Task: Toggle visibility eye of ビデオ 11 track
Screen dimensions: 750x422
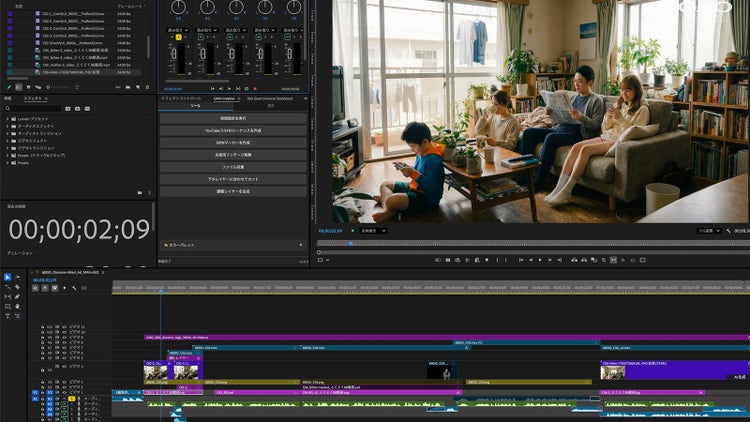Action: point(64,327)
